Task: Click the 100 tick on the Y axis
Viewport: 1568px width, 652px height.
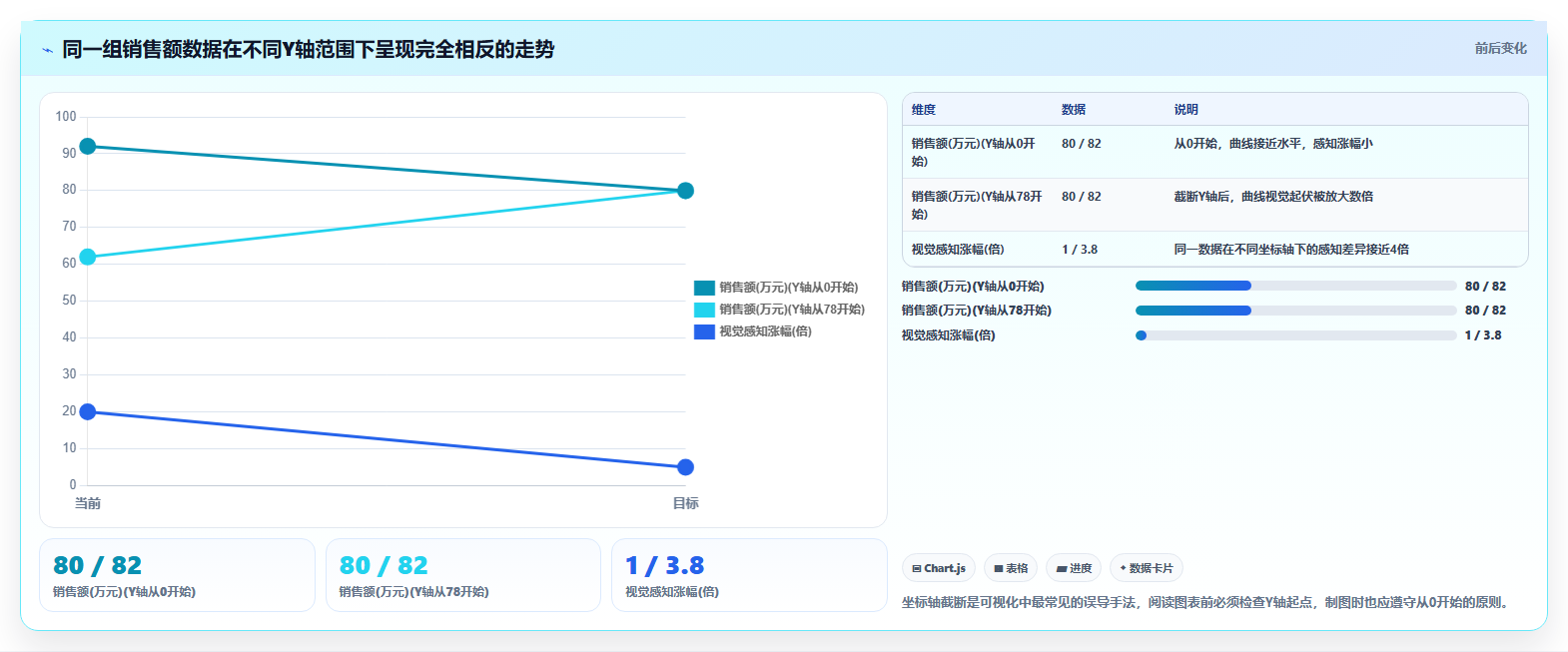Action: [66, 117]
